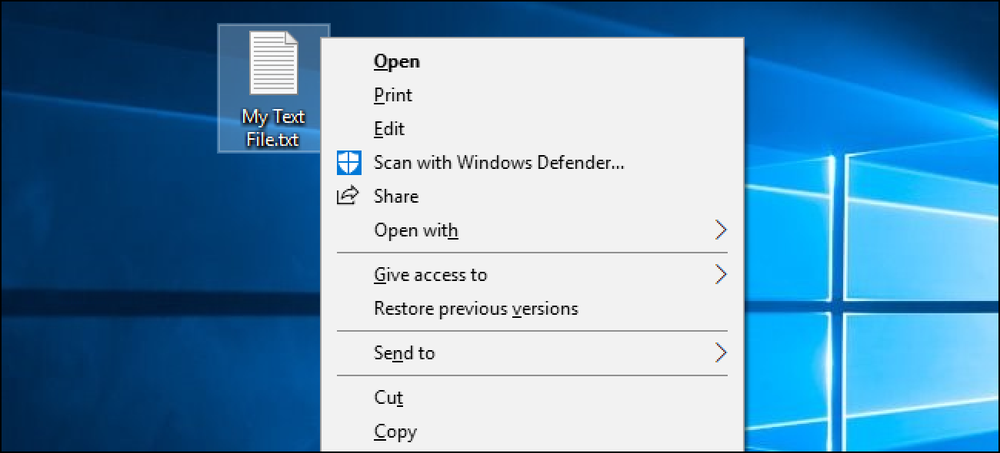This screenshot has width=1000, height=453.
Task: Open the Give access to submenu
Action: click(532, 275)
